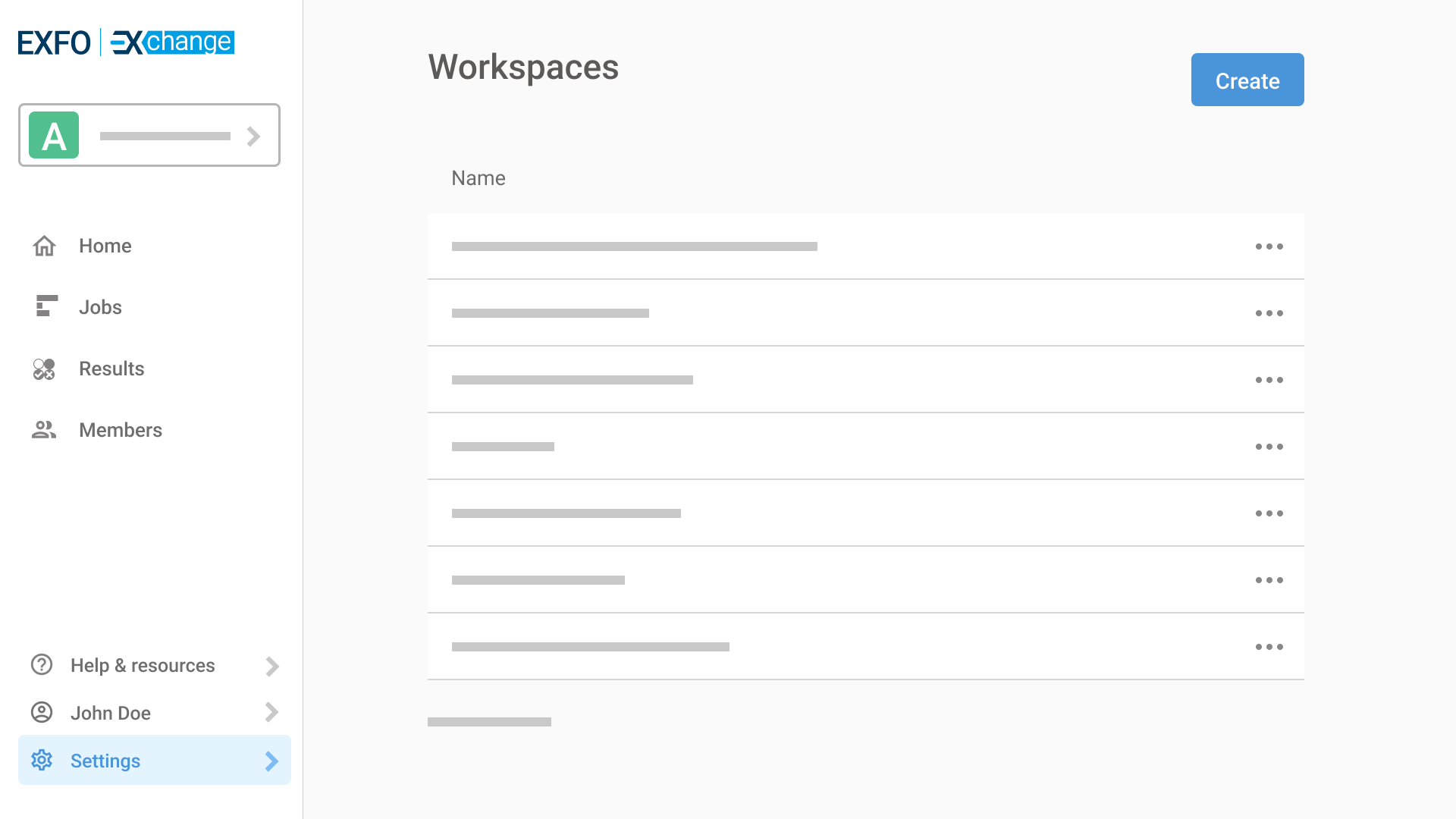
Task: Expand the Help & resources submenu arrow
Action: point(272,666)
